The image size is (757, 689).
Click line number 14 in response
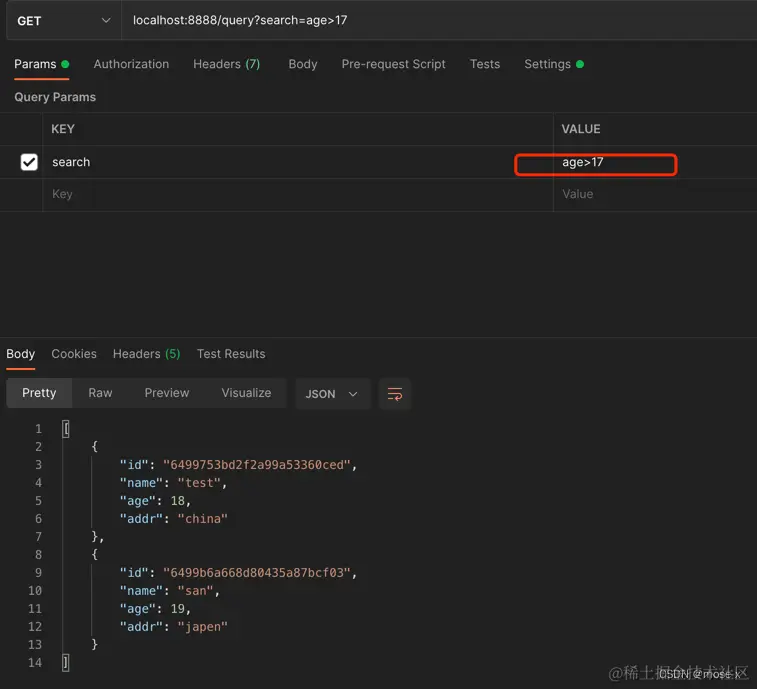tap(35, 663)
